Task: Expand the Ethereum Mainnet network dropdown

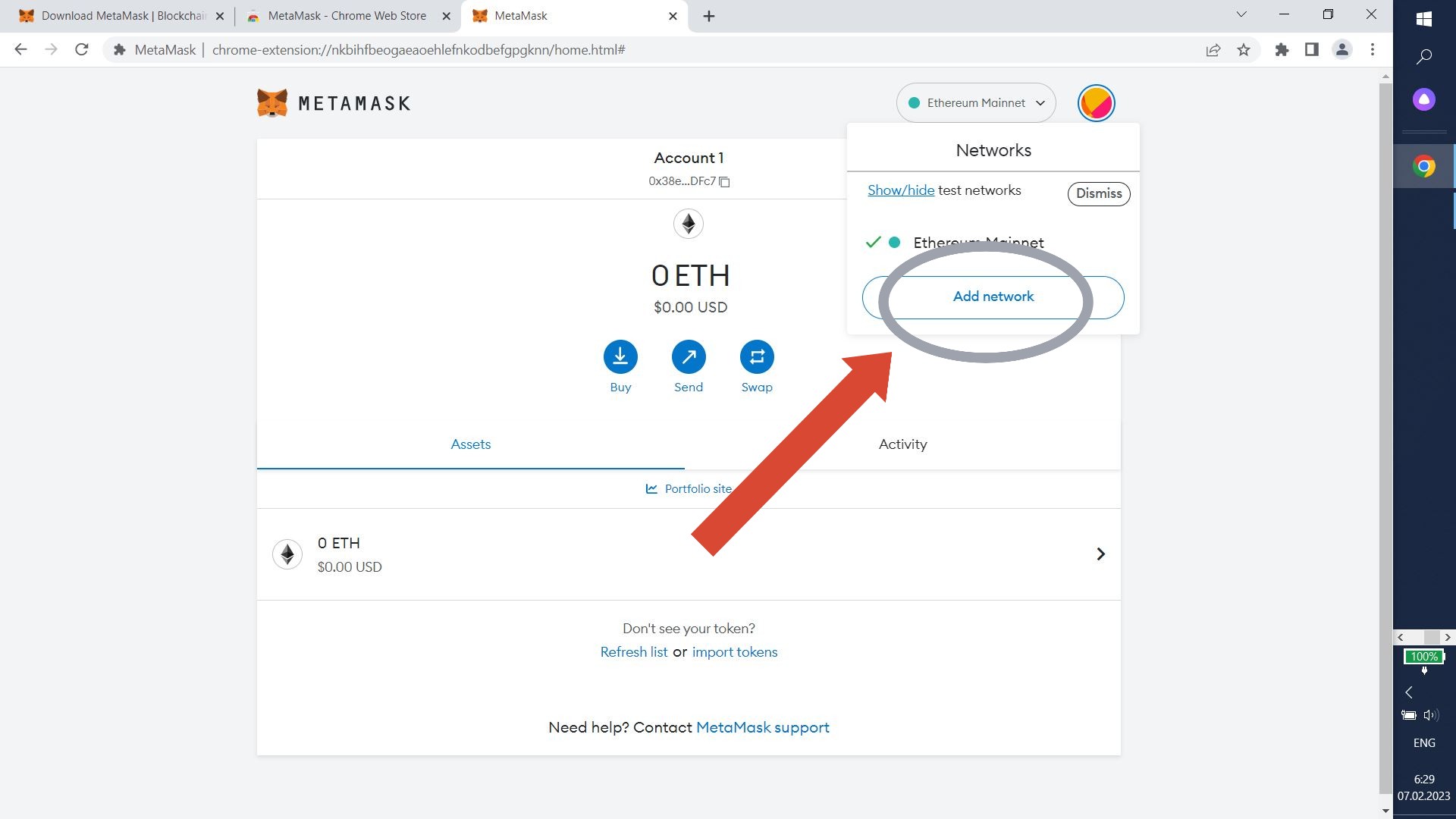Action: [x=975, y=103]
